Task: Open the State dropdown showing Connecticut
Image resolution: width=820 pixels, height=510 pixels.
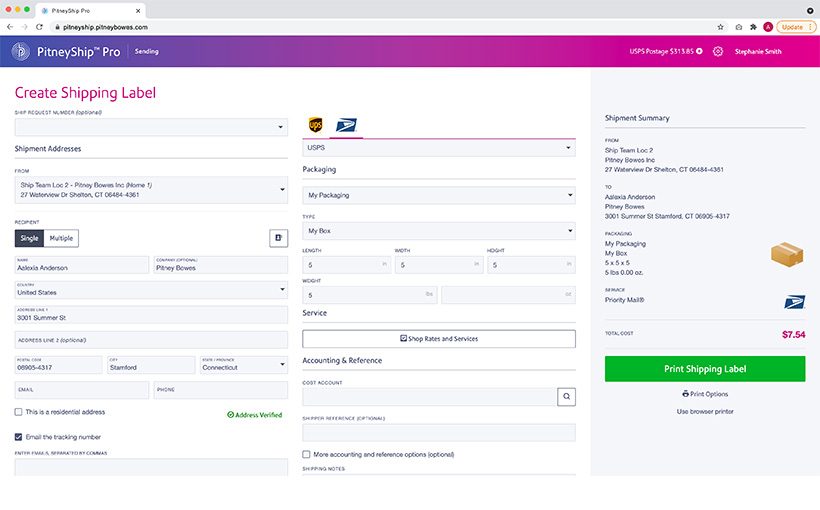Action: tap(244, 365)
